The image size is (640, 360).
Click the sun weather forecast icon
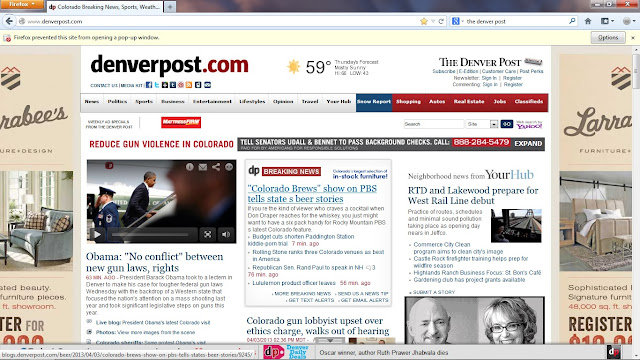293,67
